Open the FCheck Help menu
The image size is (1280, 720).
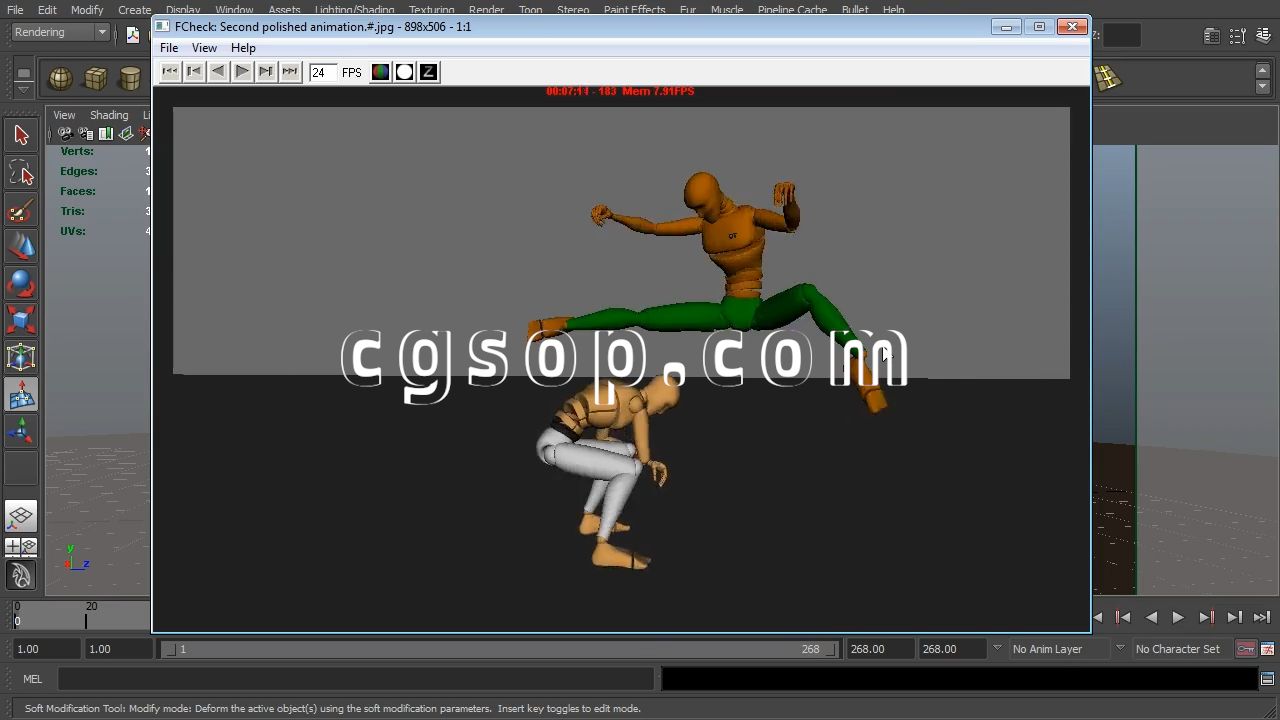[243, 48]
